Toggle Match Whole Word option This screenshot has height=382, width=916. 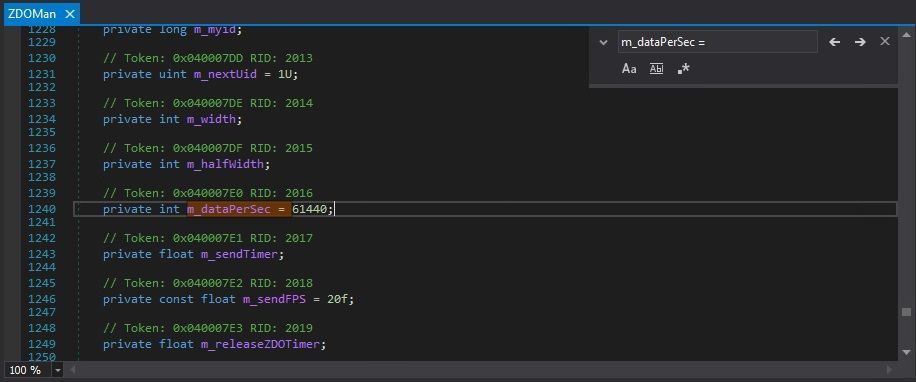click(657, 69)
